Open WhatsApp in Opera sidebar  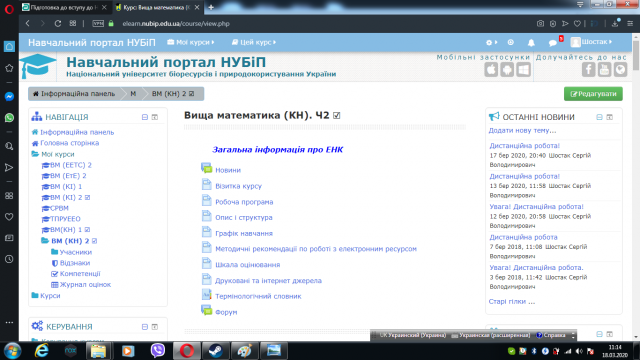point(9,118)
